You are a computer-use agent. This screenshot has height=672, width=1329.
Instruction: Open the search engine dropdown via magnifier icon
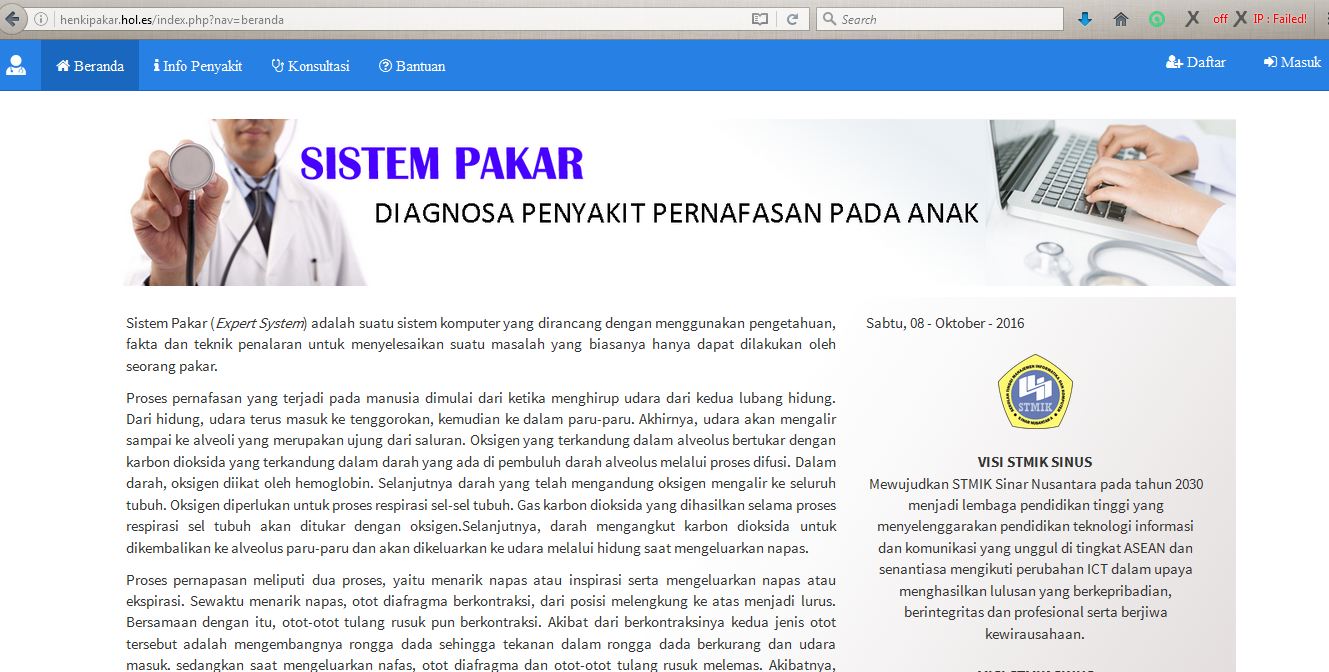tap(827, 18)
